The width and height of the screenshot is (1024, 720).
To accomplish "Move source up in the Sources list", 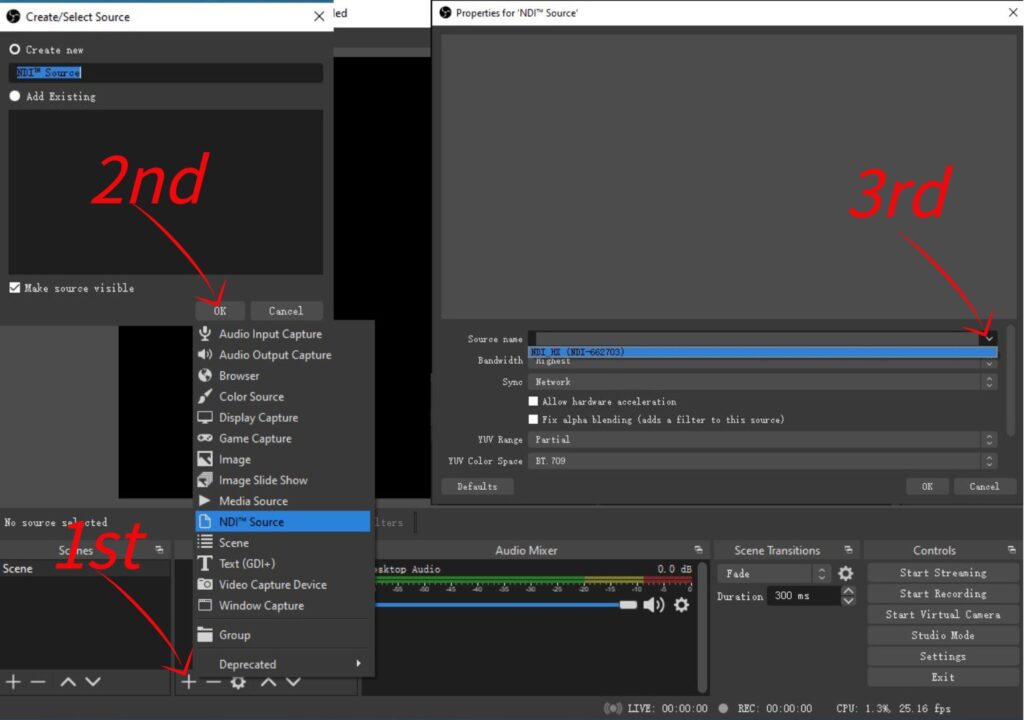I will [x=268, y=682].
